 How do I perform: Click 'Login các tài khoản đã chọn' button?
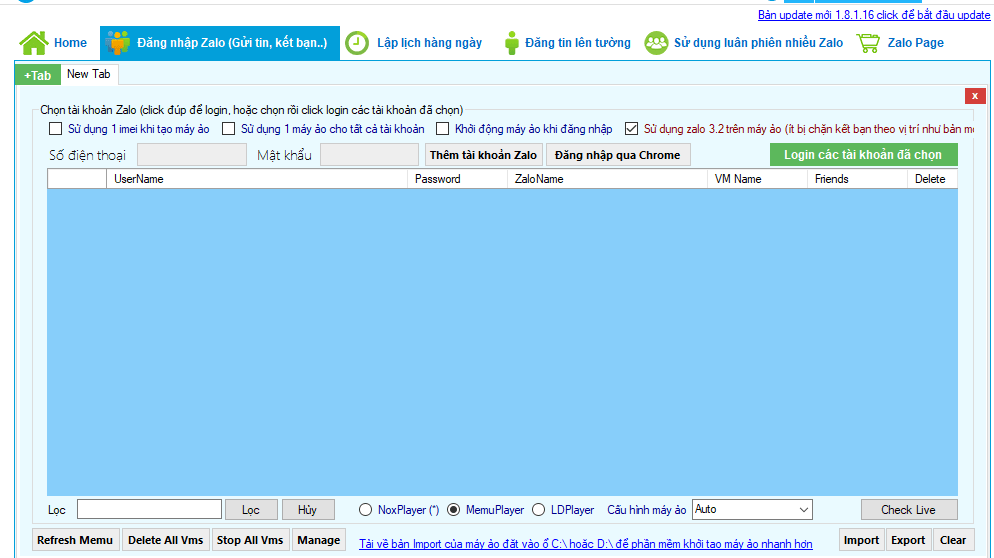(863, 155)
